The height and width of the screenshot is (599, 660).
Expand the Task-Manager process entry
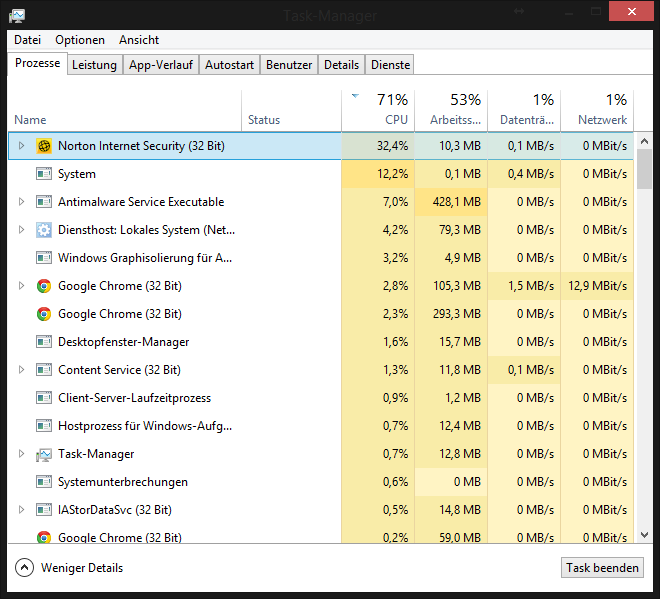click(21, 454)
